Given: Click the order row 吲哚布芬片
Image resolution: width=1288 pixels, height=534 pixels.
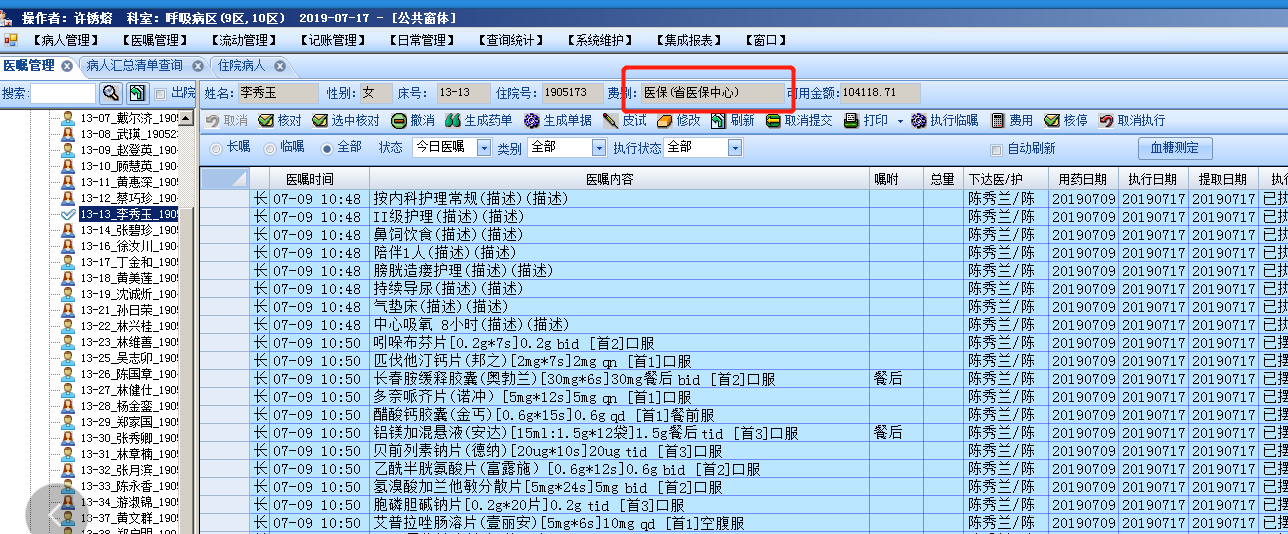Looking at the screenshot, I should coord(744,343).
